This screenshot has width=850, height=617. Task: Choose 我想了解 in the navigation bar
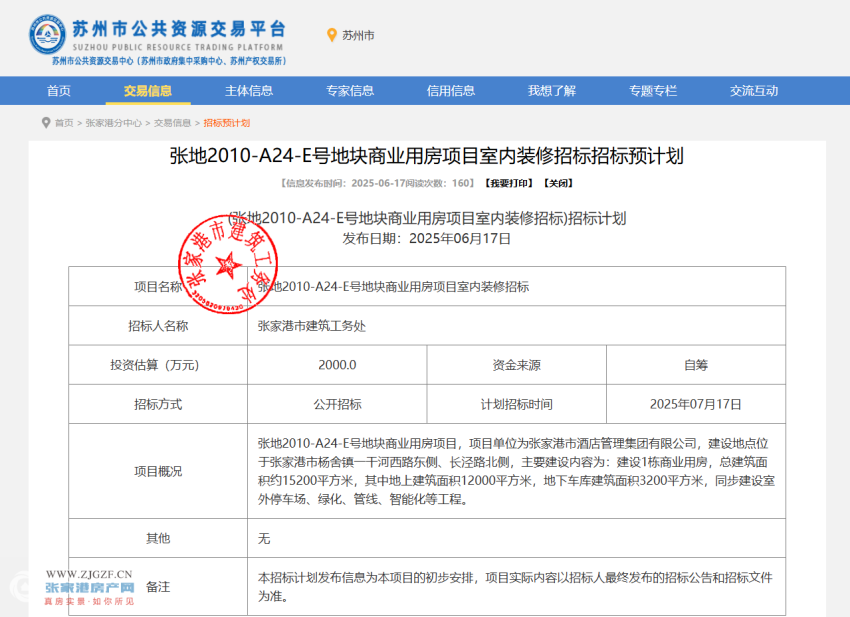click(x=552, y=91)
